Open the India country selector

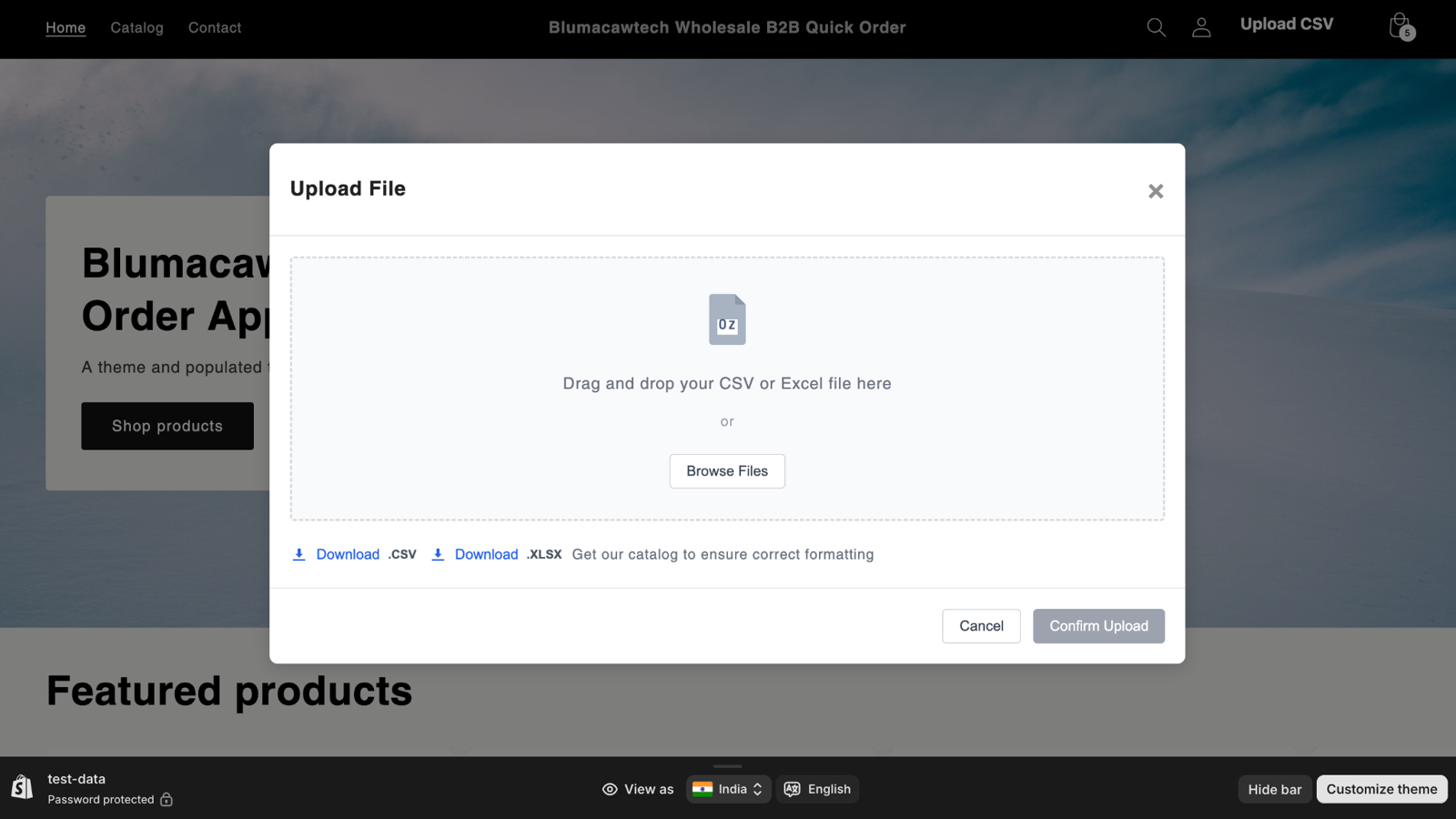point(728,789)
